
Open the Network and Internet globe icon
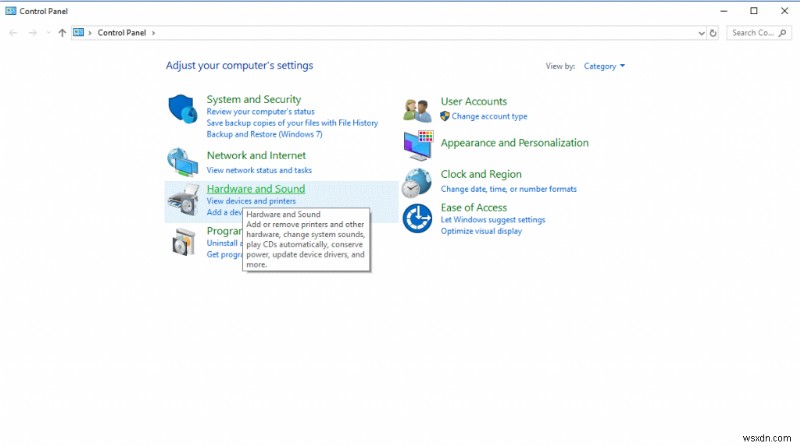pyautogui.click(x=182, y=162)
